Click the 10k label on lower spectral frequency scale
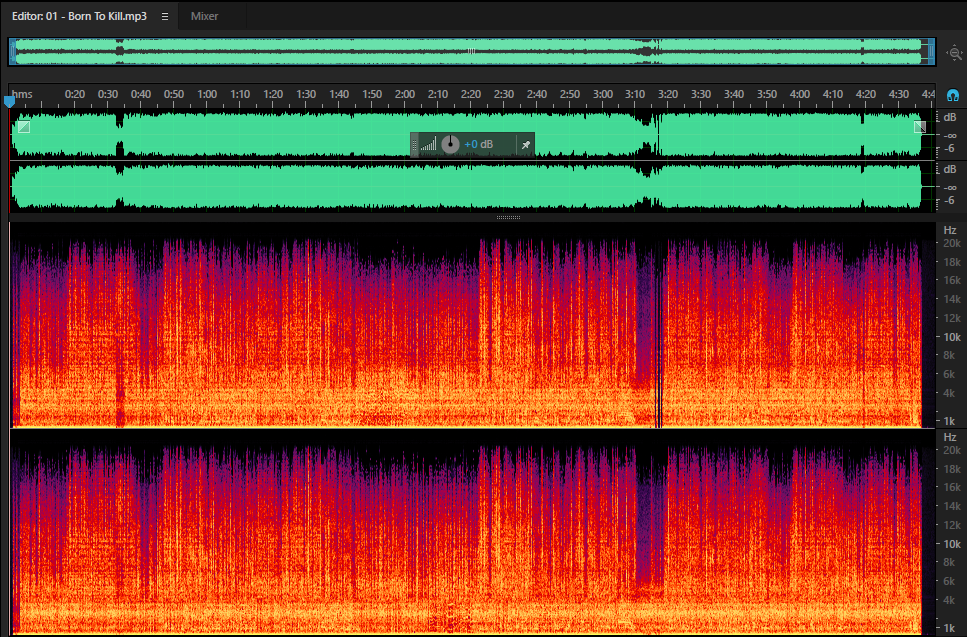 pos(952,544)
